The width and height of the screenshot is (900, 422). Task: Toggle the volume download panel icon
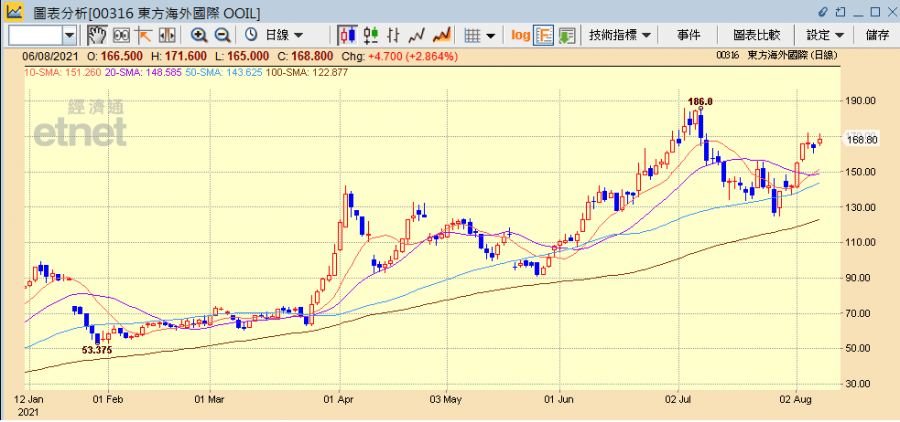click(567, 35)
